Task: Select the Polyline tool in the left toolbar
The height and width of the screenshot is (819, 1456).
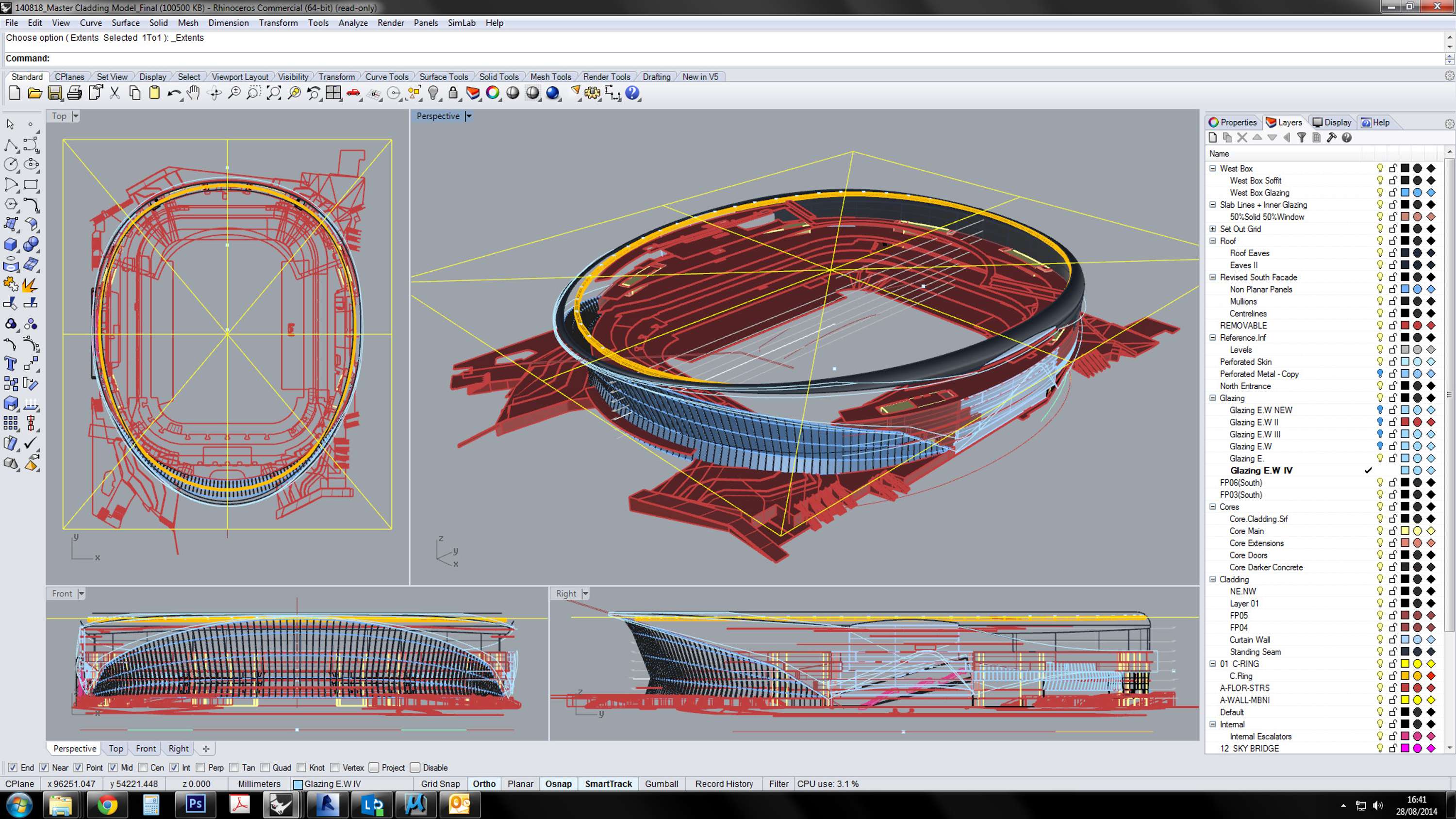Action: (x=11, y=145)
